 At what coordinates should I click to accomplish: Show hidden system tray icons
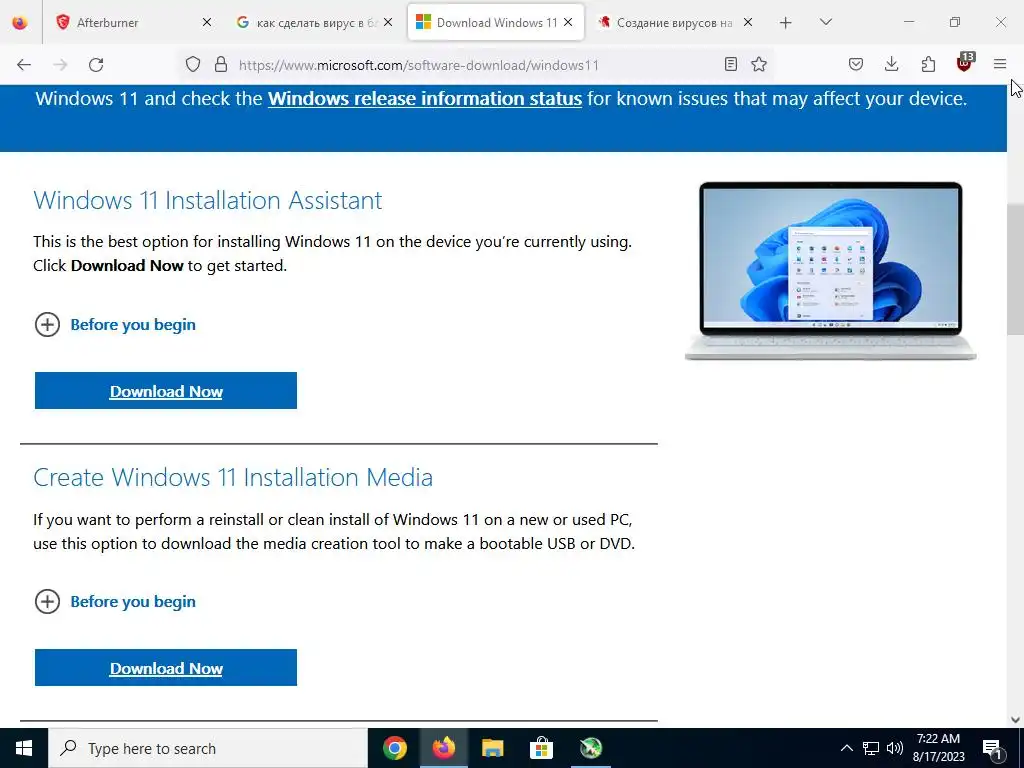click(846, 748)
